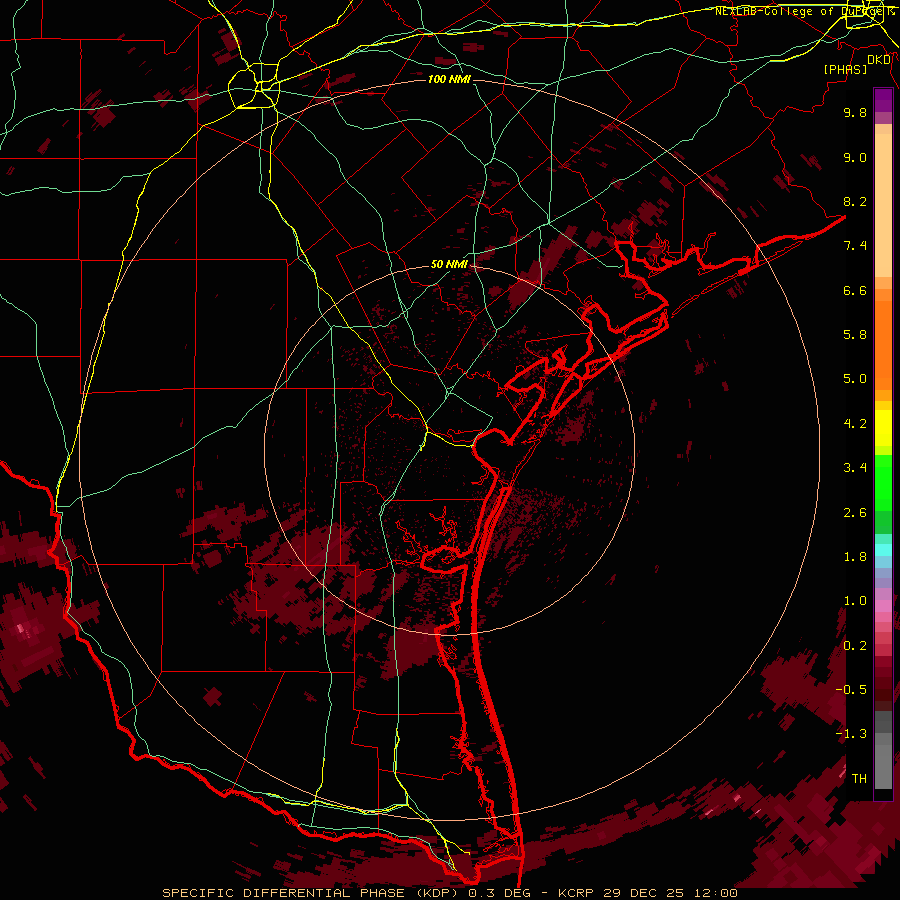Click the -1.3 scale value
Screen dimensions: 900x900
(851, 734)
